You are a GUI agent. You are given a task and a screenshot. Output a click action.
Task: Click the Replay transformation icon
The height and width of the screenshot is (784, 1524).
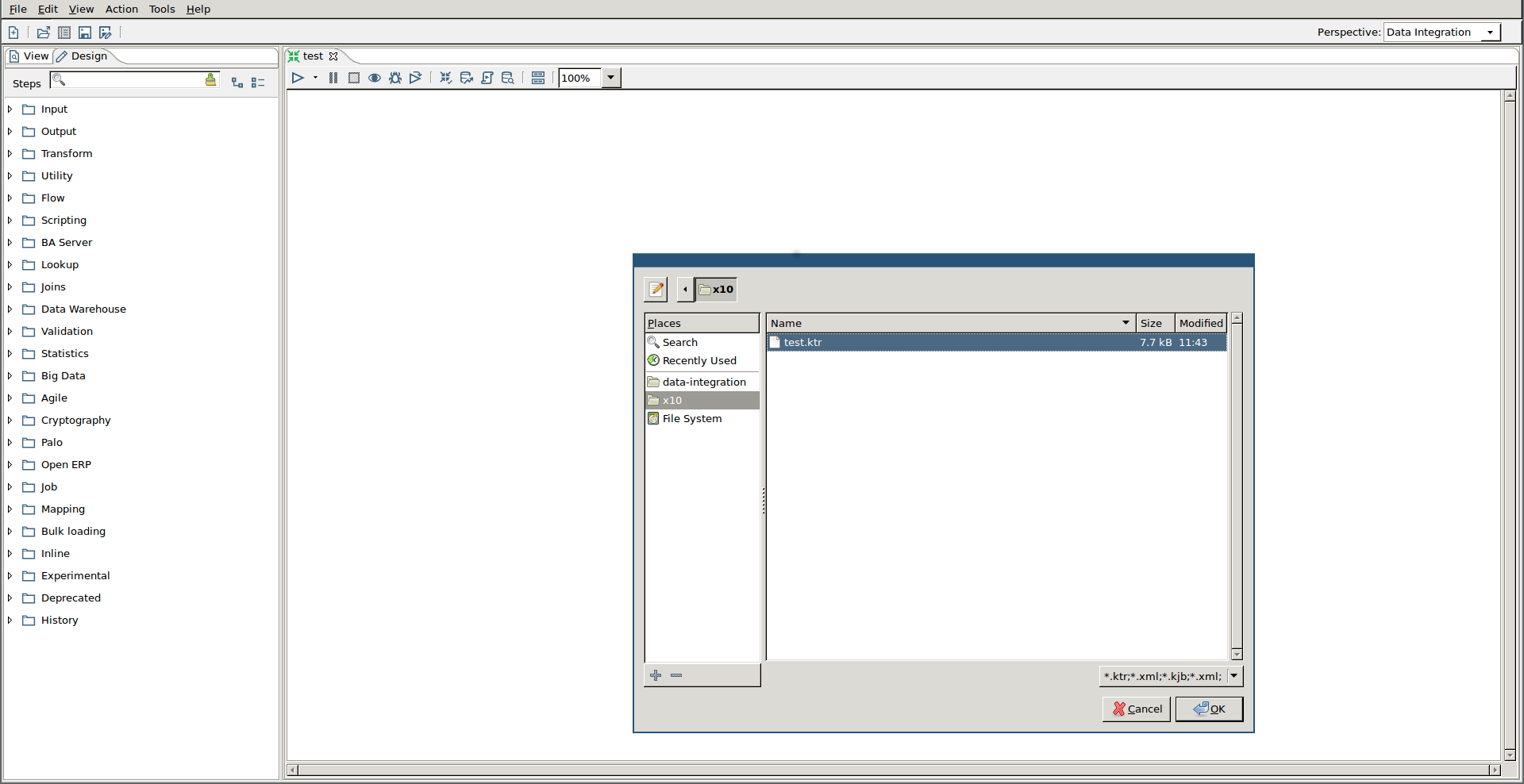(416, 78)
